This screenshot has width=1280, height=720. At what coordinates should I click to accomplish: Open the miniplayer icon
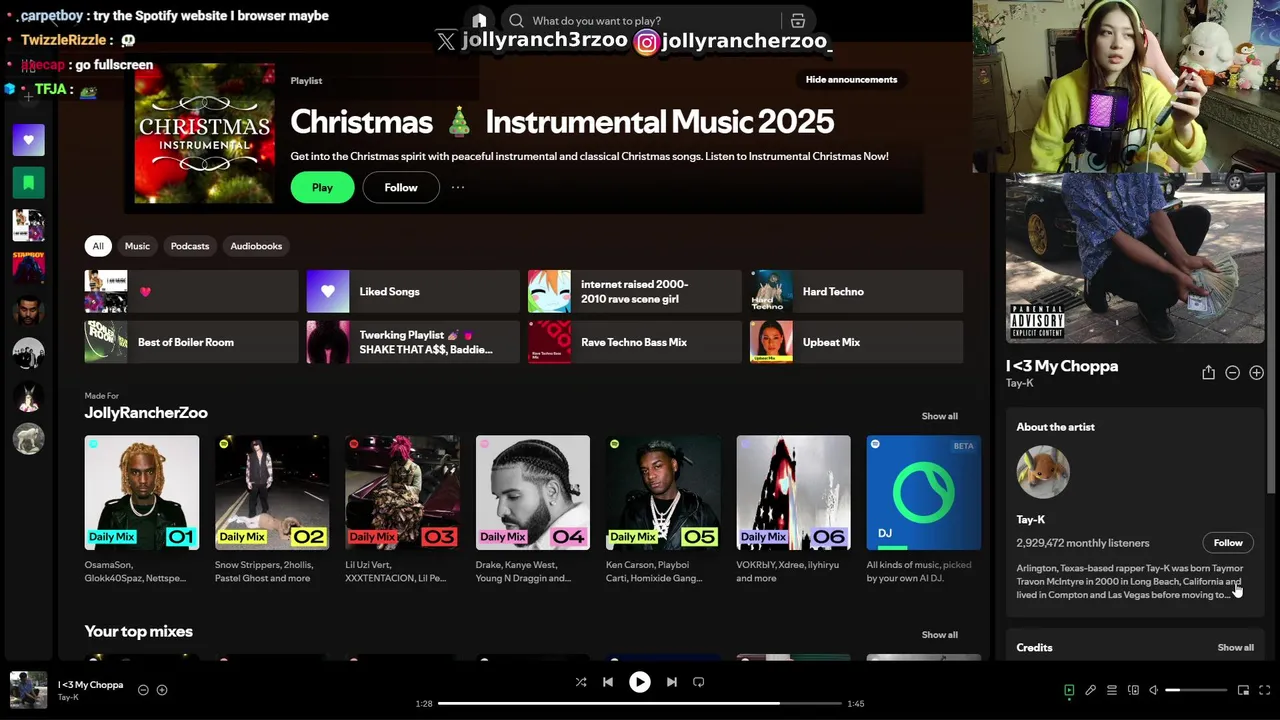click(x=1243, y=690)
